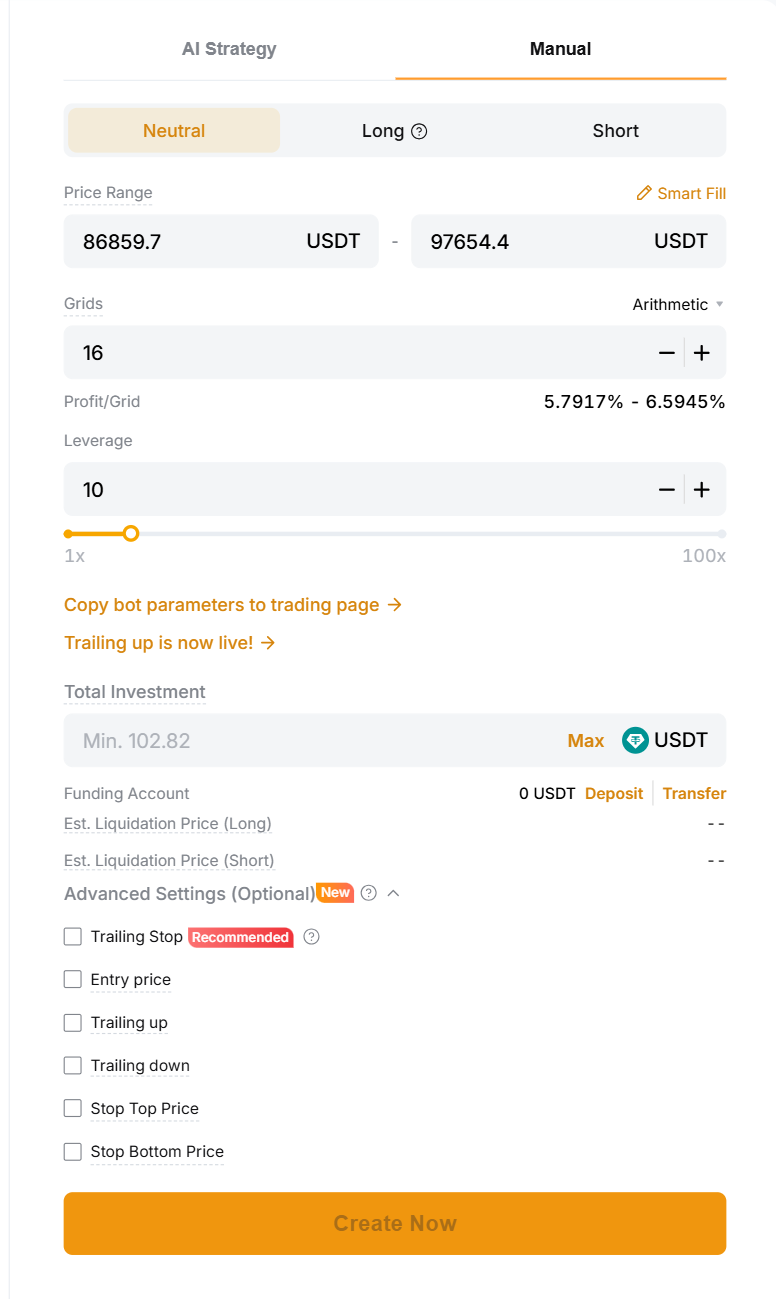The width and height of the screenshot is (776, 1299).
Task: Increase leverage using the plus icon
Action: point(701,490)
